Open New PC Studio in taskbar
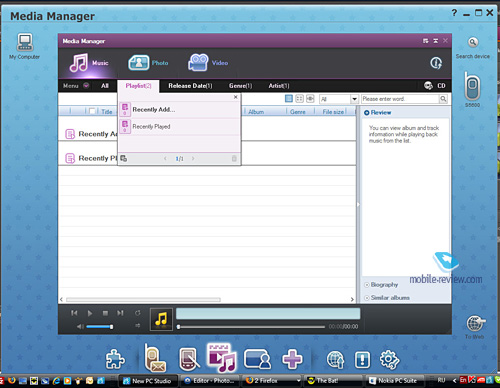Image resolution: width=500 pixels, height=388 pixels. pos(147,380)
